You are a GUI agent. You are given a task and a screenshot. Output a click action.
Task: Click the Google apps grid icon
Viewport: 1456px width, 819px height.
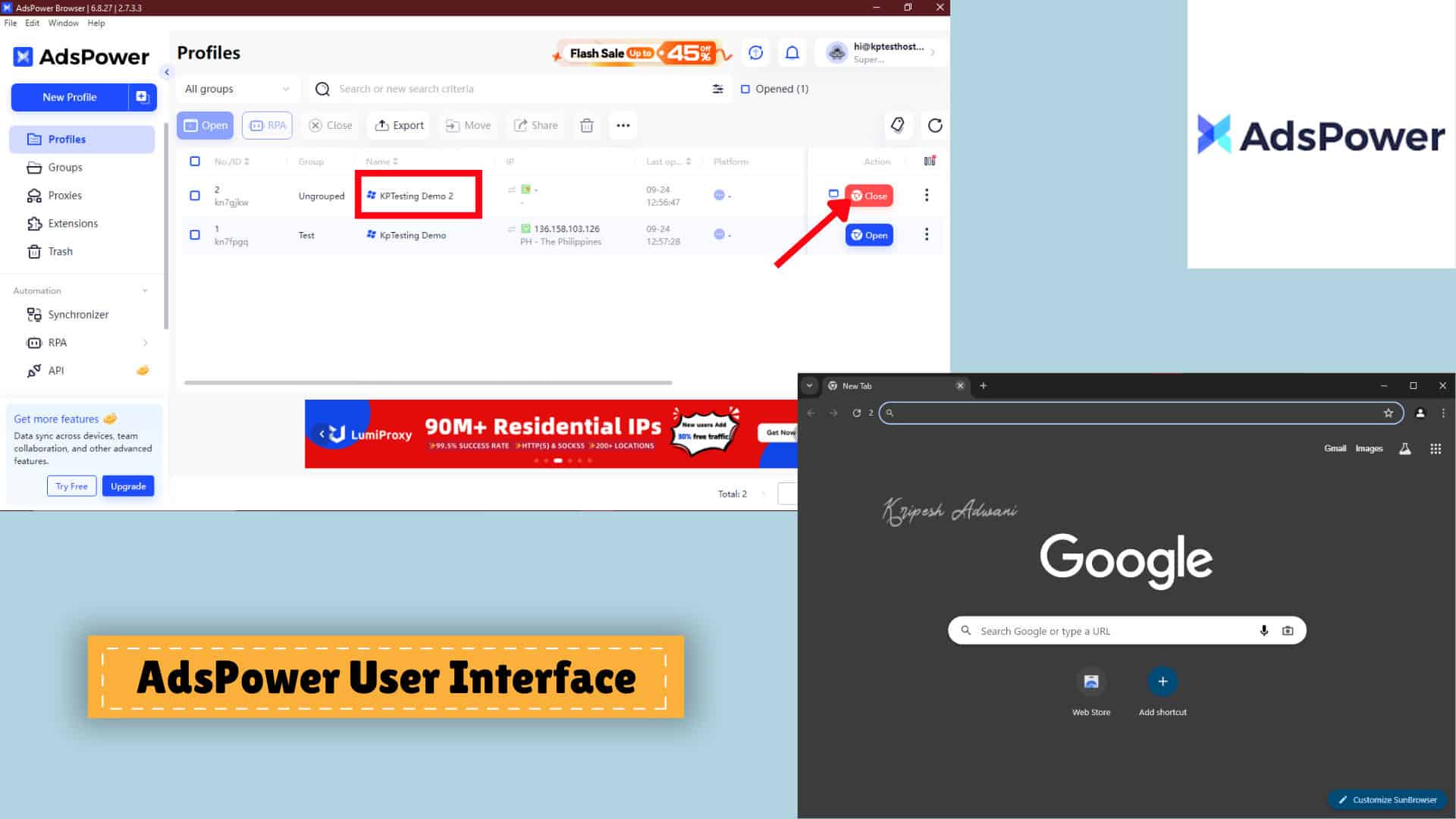tap(1435, 449)
